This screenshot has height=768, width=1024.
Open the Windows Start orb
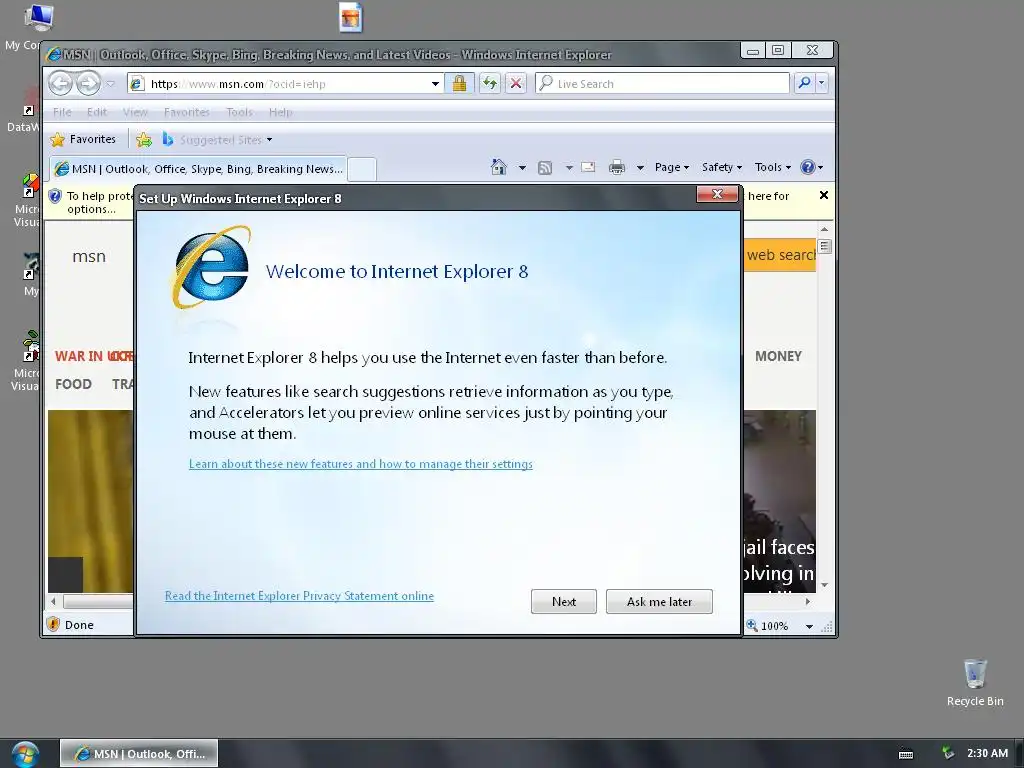click(25, 754)
